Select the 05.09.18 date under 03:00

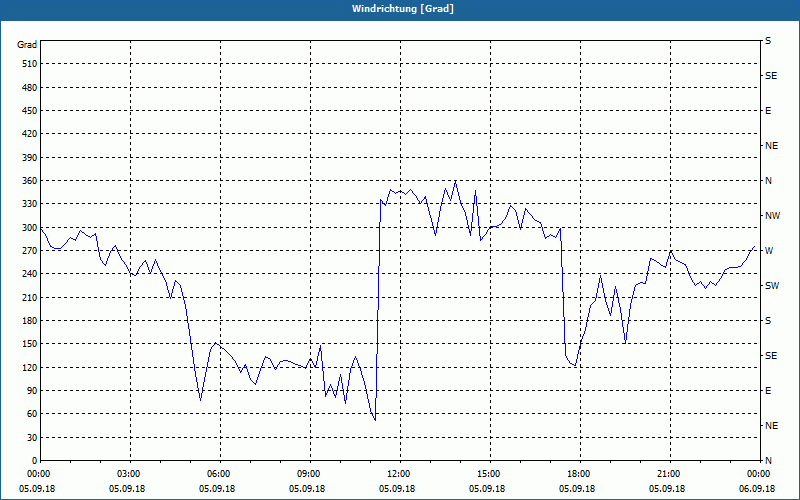click(127, 488)
